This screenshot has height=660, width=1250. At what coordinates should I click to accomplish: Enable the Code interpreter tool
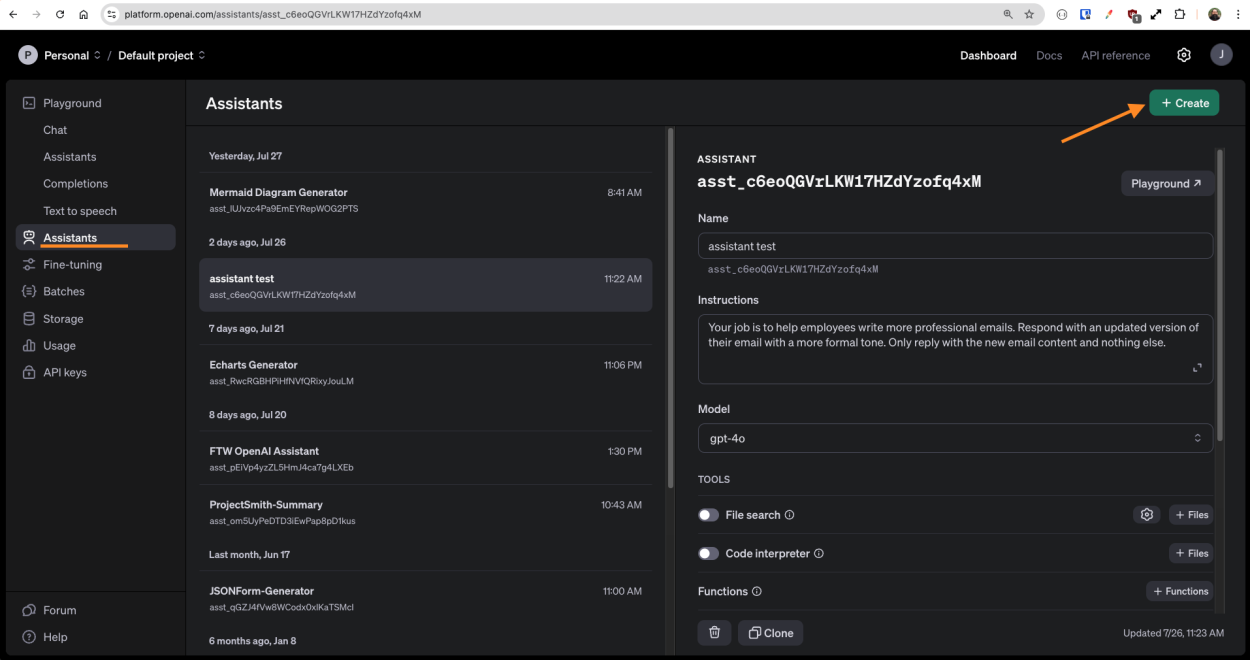(708, 553)
